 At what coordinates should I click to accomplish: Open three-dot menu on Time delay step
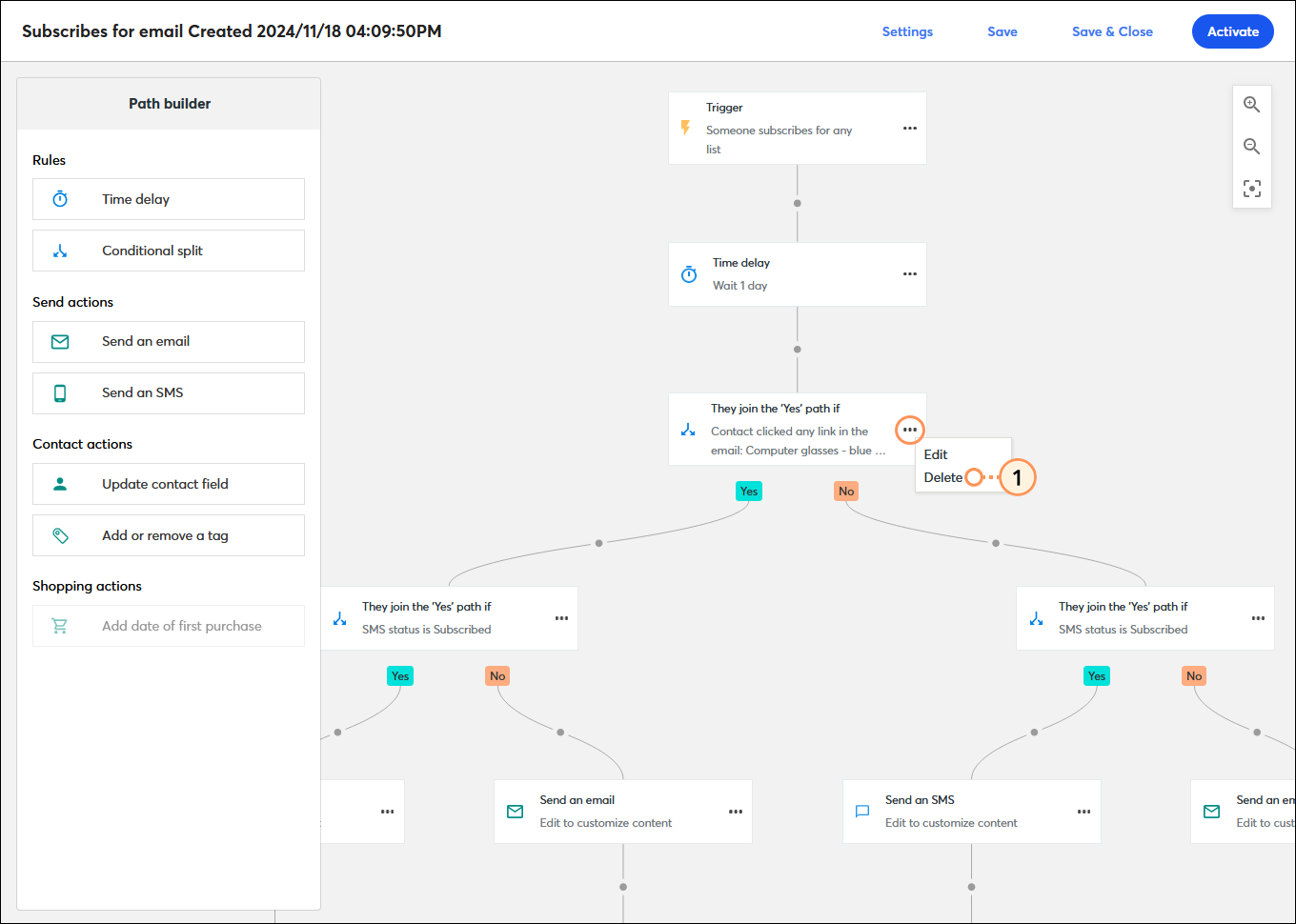coord(910,274)
